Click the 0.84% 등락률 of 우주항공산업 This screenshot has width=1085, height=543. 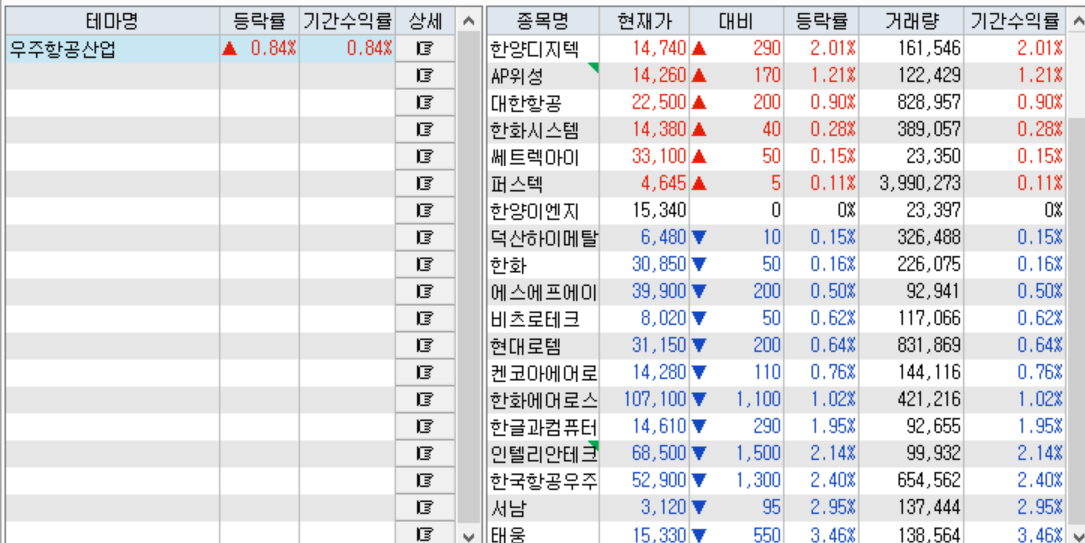(273, 48)
